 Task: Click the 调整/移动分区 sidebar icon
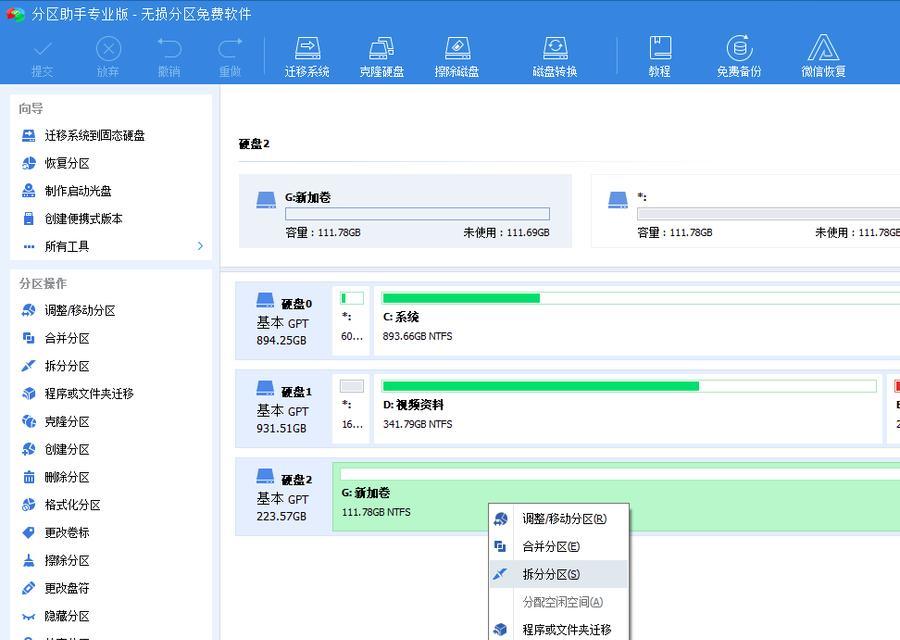click(29, 311)
